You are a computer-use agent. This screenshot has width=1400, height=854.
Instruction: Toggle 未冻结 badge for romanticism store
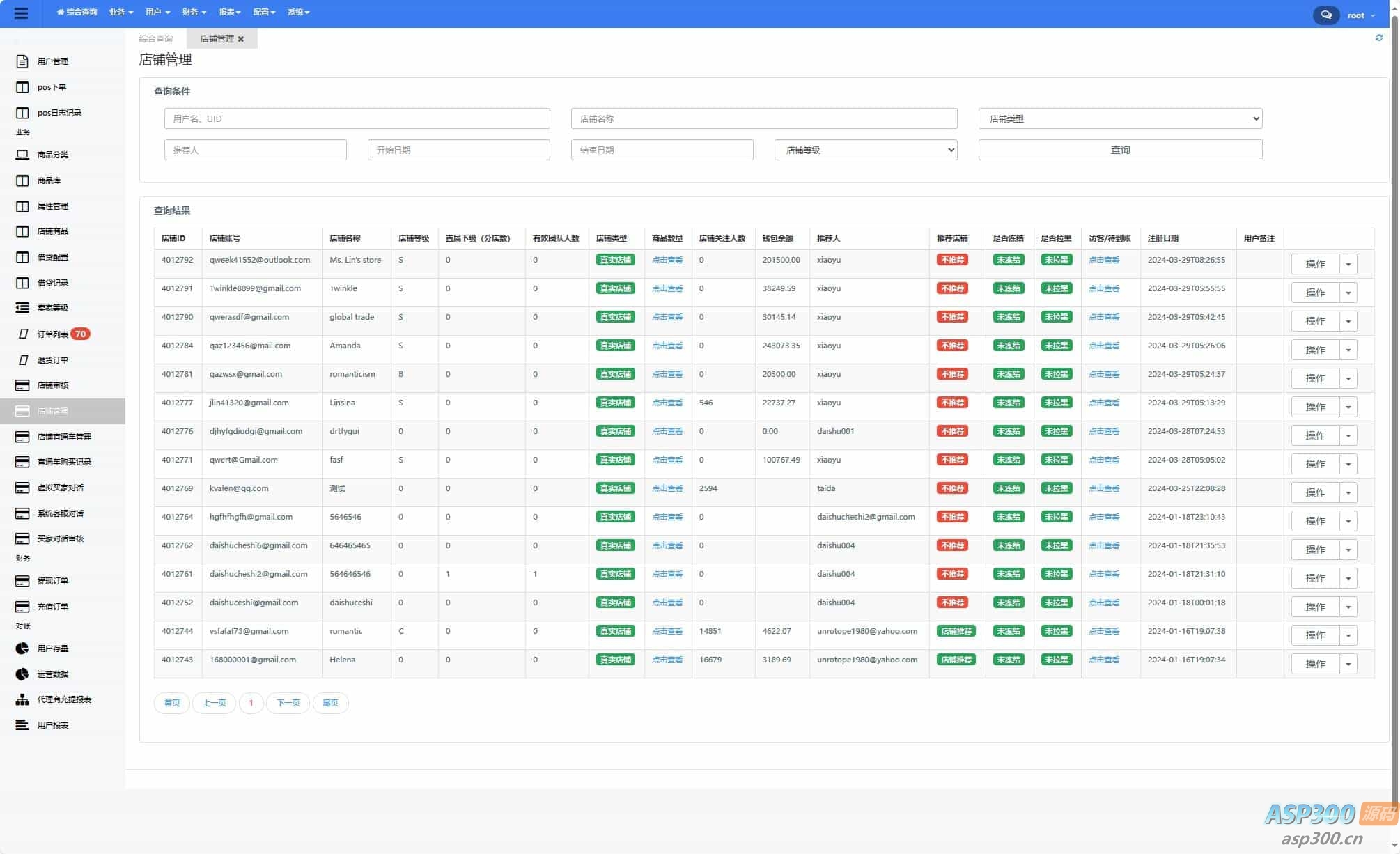click(x=1007, y=374)
